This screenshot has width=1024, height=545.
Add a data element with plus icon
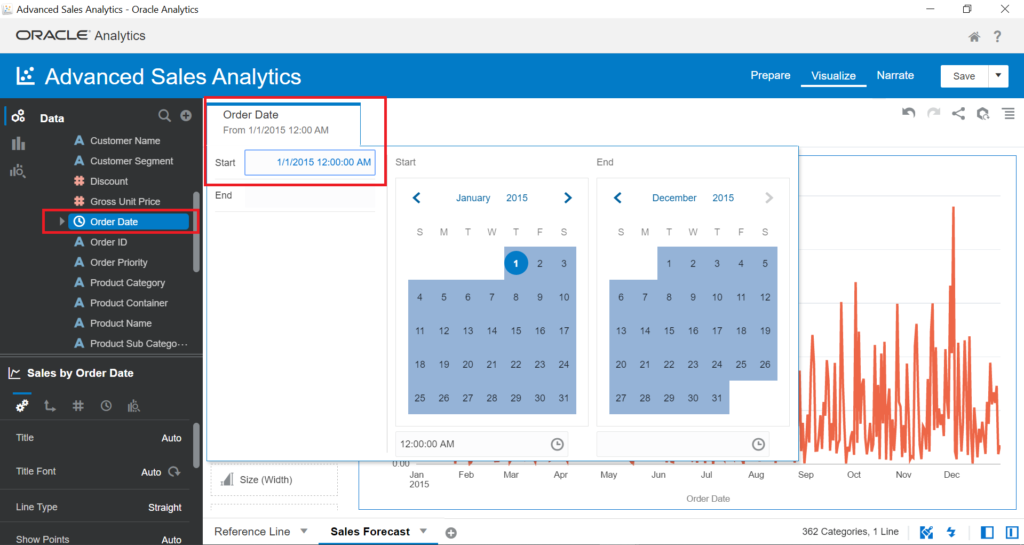[186, 116]
